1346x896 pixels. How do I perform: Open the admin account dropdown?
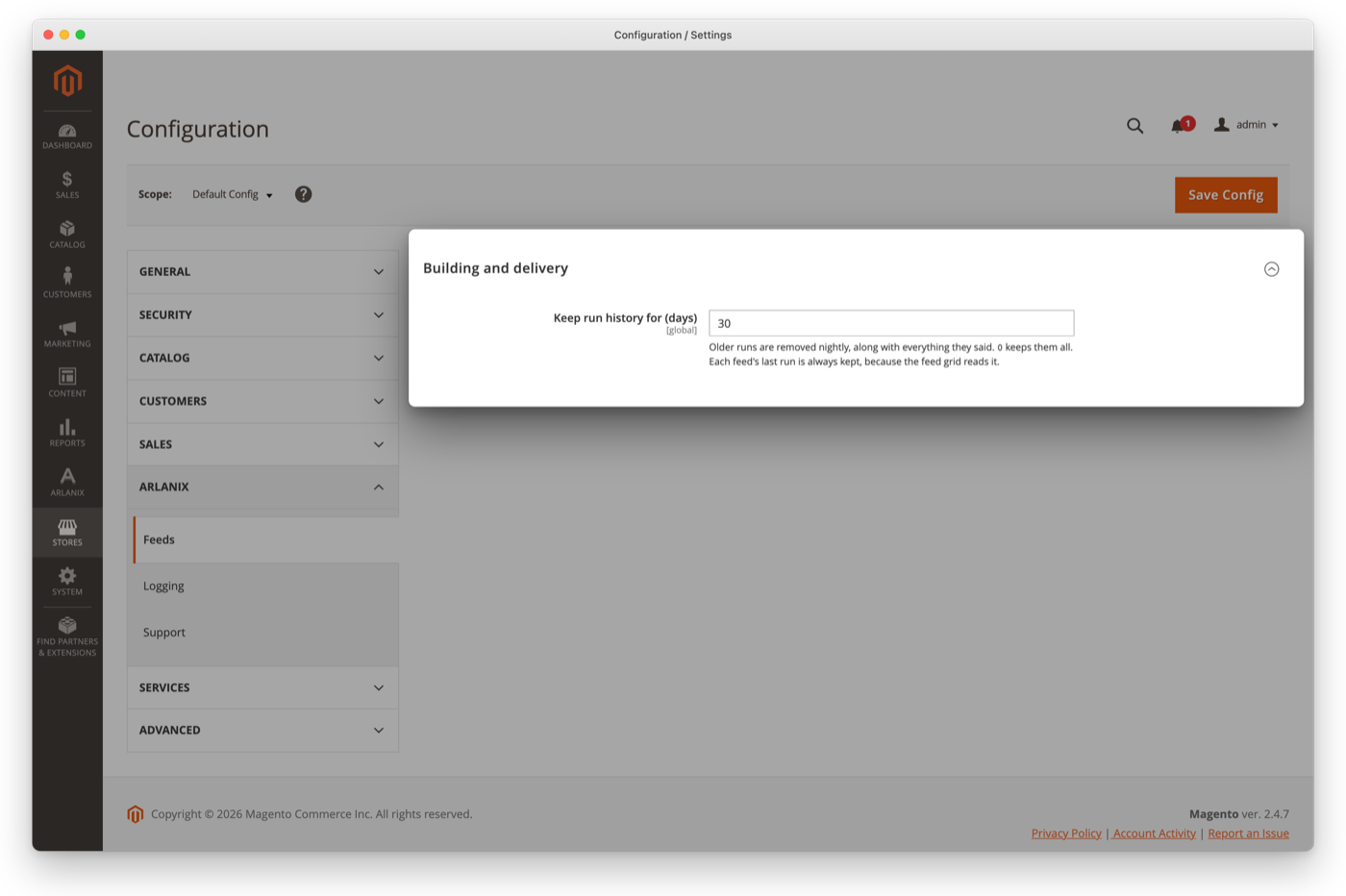coord(1246,125)
